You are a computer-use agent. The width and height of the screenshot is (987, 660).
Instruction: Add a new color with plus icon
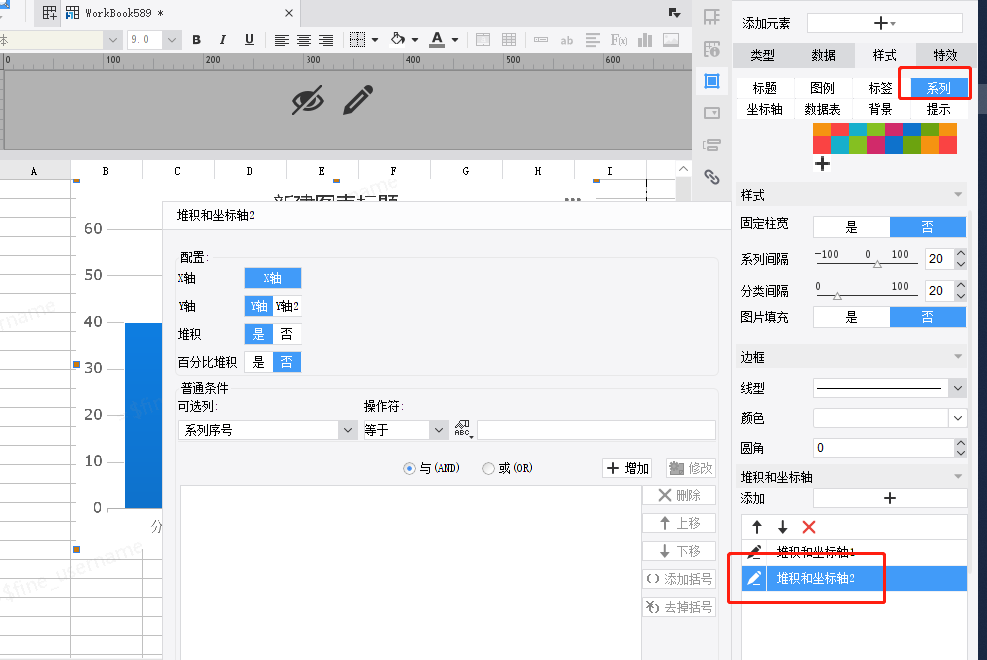click(x=822, y=164)
